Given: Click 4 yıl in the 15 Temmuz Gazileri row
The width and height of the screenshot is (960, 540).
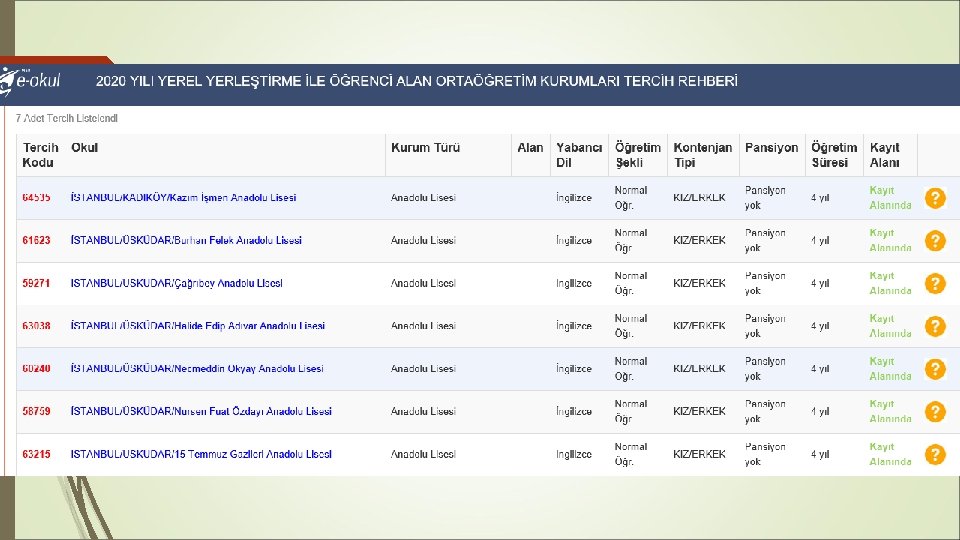Looking at the screenshot, I should pyautogui.click(x=820, y=454).
